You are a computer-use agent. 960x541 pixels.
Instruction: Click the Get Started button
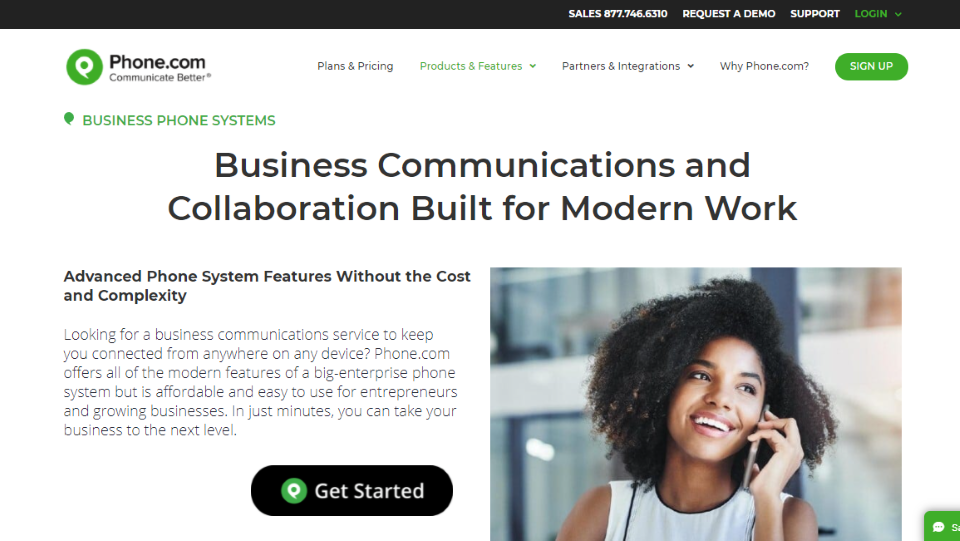[352, 491]
